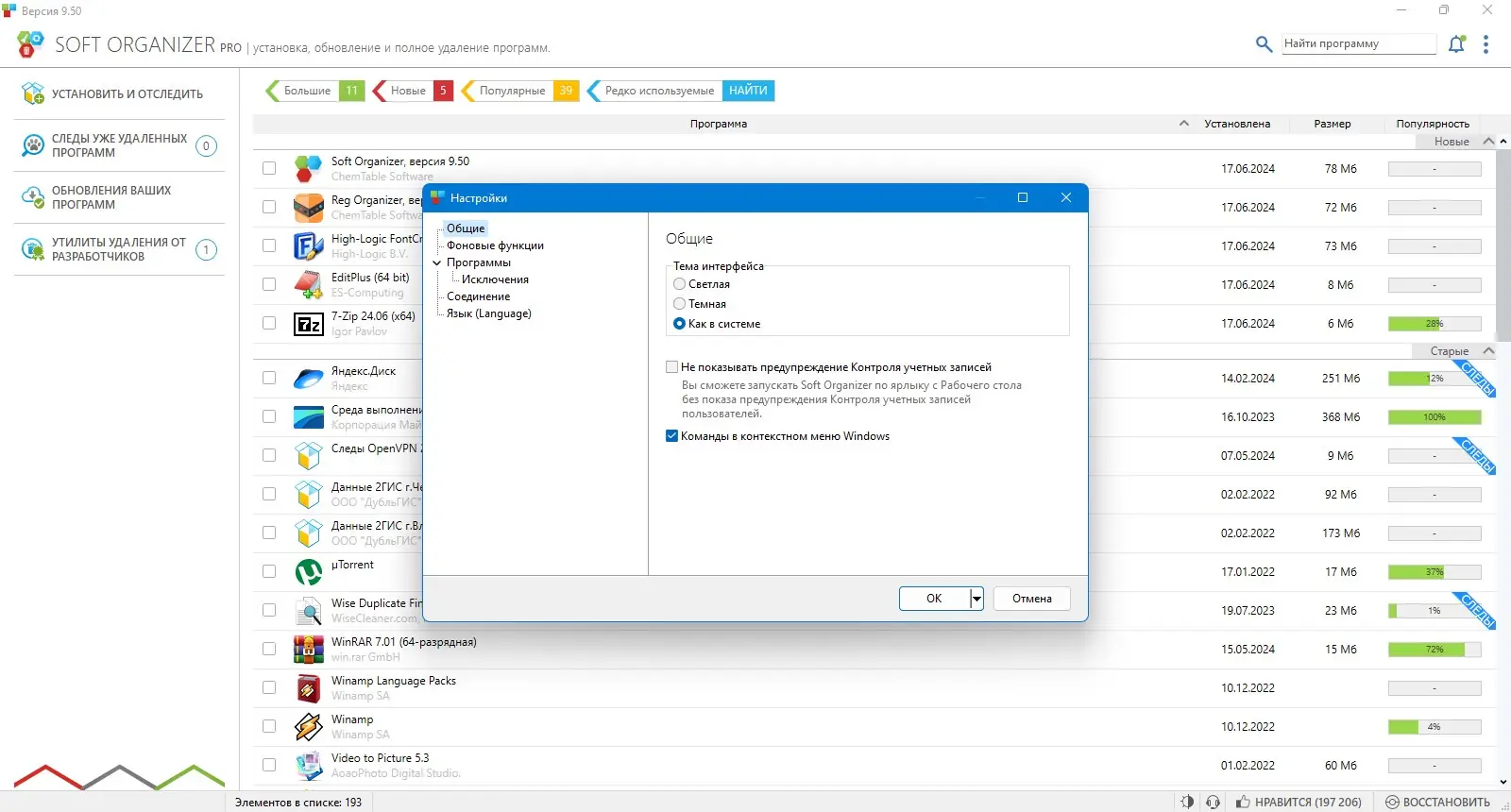Viewport: 1511px width, 812px height.
Task: Click the paw-print magnifier icon for deleted program traces
Action: pyautogui.click(x=33, y=145)
